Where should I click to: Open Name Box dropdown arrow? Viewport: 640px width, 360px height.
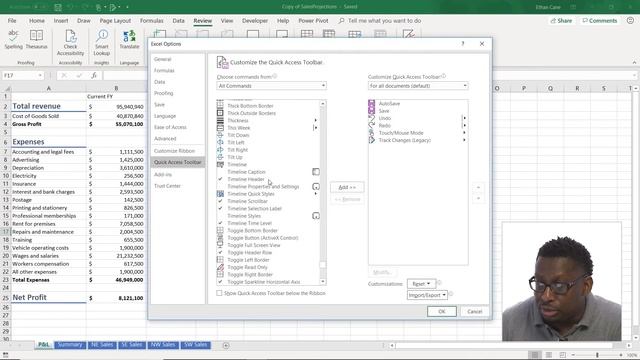(40, 76)
